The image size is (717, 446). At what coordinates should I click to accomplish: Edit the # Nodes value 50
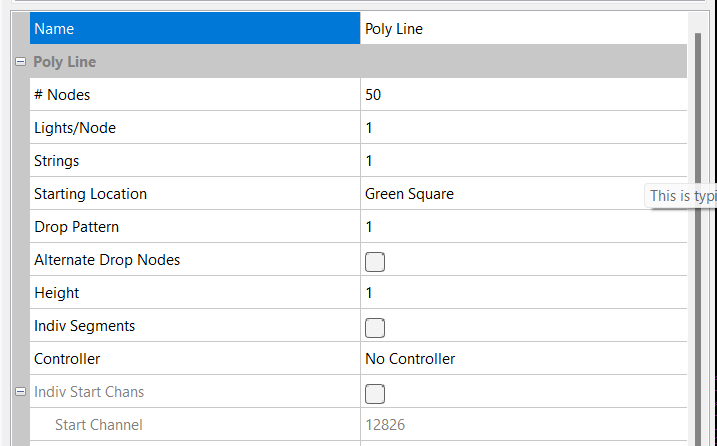point(523,95)
